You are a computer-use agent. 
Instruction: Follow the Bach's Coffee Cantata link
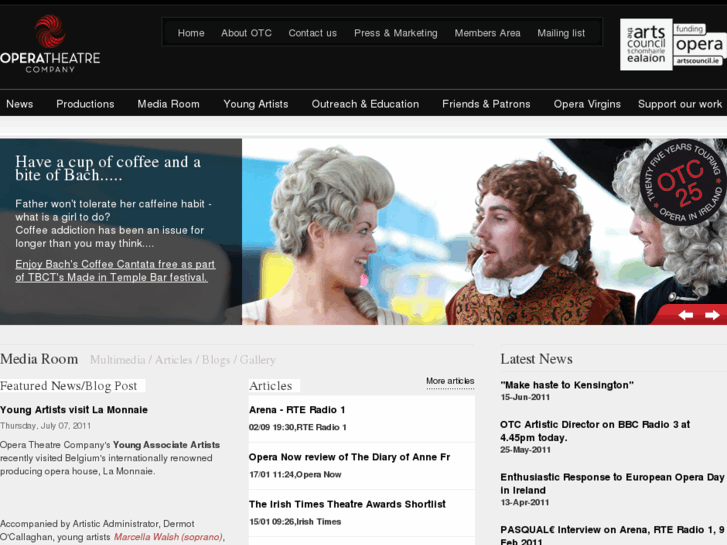point(115,271)
